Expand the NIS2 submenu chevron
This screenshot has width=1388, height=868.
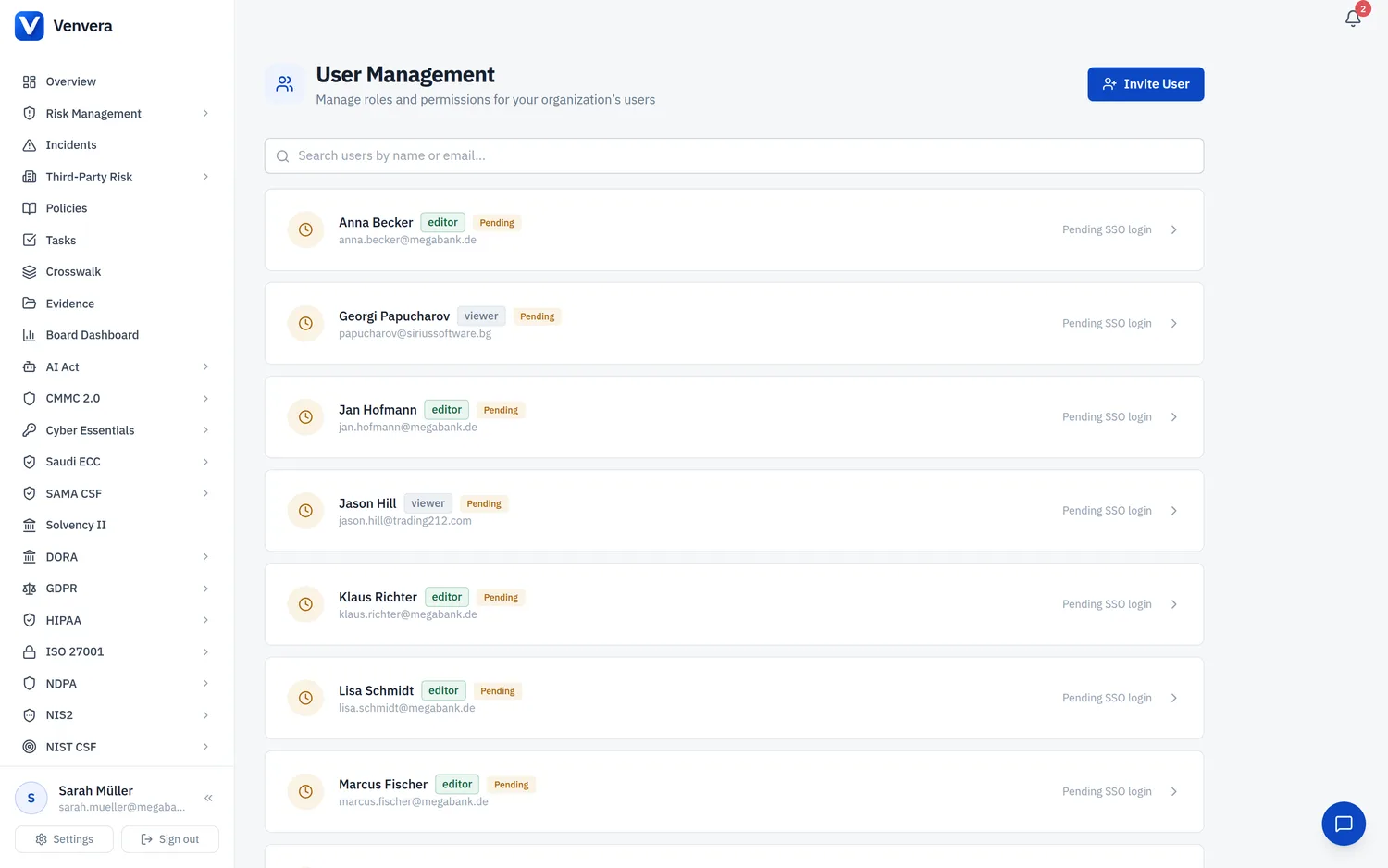click(x=205, y=715)
